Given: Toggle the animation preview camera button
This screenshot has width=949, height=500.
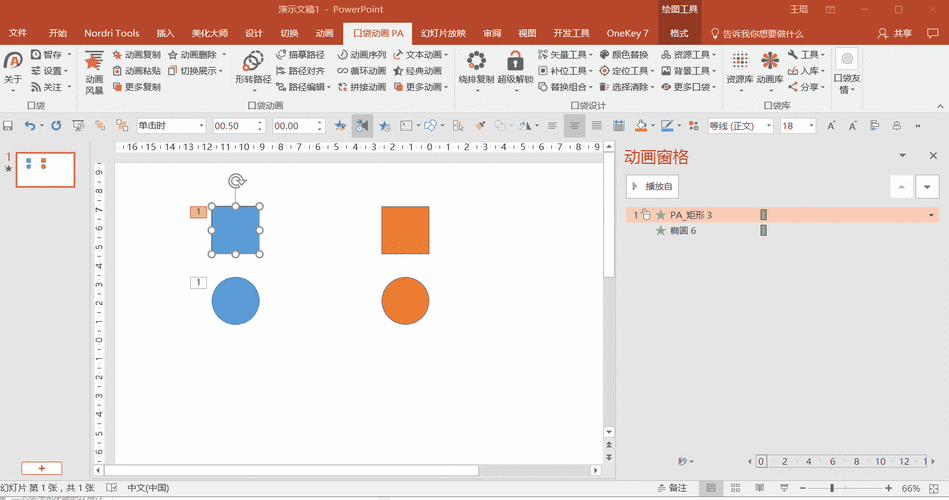Looking at the screenshot, I should (x=362, y=126).
